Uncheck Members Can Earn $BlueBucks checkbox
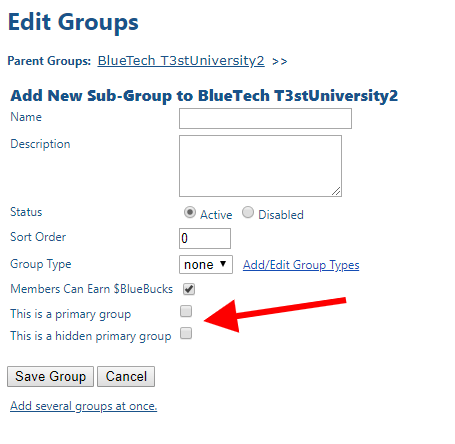 click(x=189, y=289)
